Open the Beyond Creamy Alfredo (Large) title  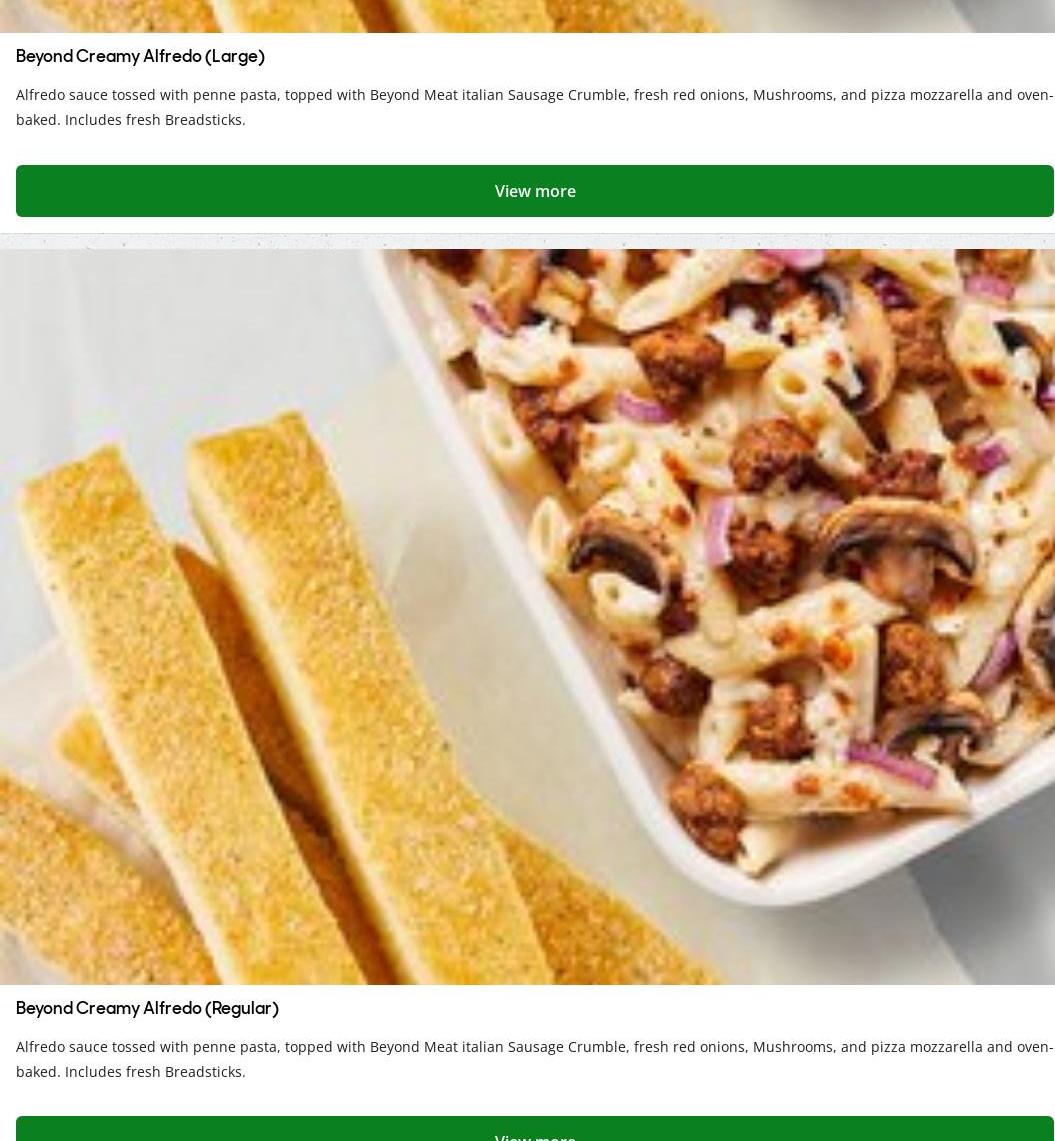point(140,56)
